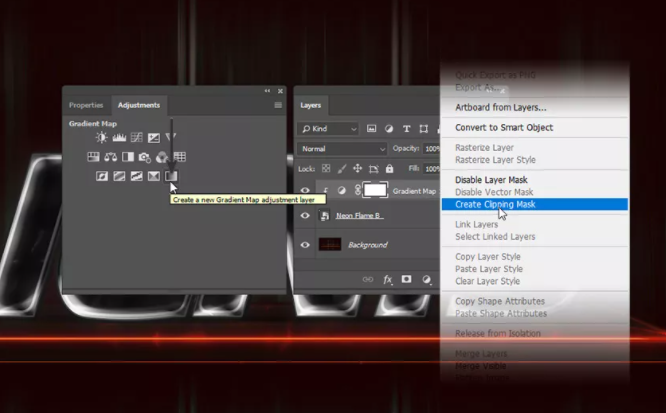Add an Exposure adjustment layer
Image resolution: width=666 pixels, height=413 pixels.
click(154, 137)
